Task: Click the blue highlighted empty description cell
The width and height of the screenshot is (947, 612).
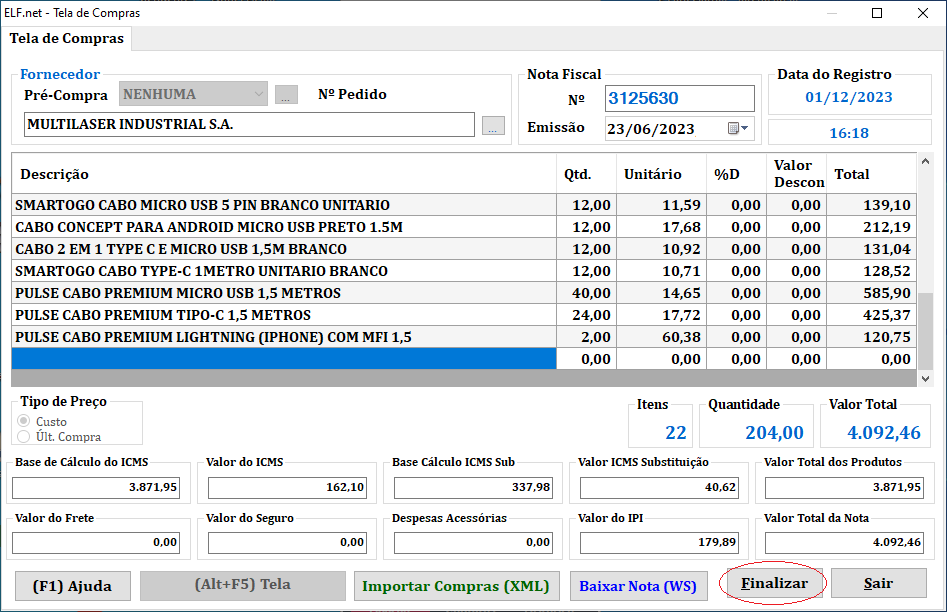Action: point(284,358)
